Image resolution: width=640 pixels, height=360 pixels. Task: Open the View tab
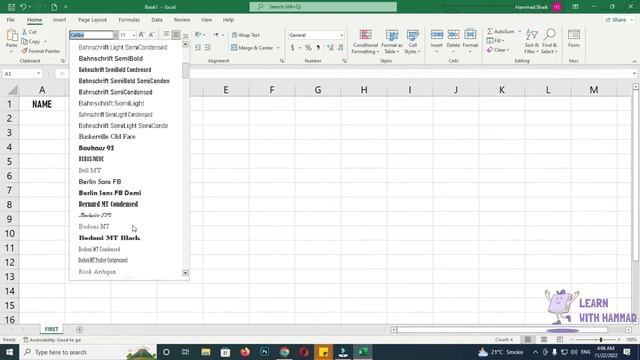(x=206, y=20)
